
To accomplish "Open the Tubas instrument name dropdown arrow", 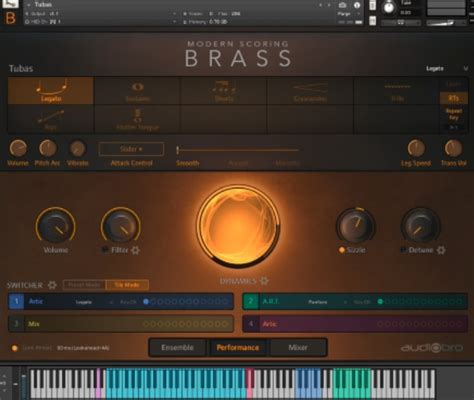I will point(29,5).
